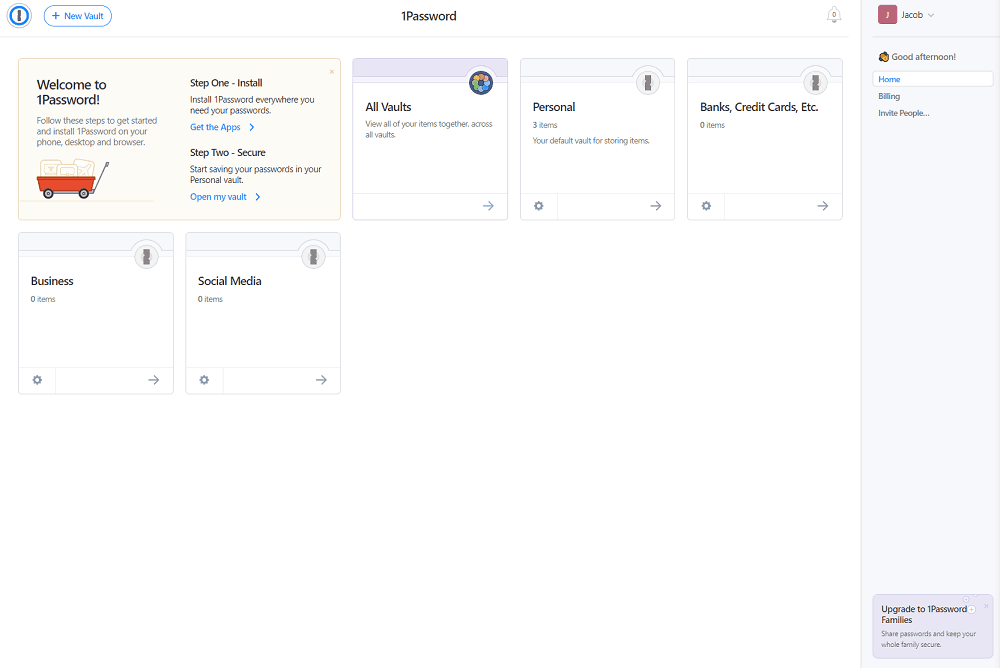
Task: Click the Business vault title
Action: tap(52, 281)
